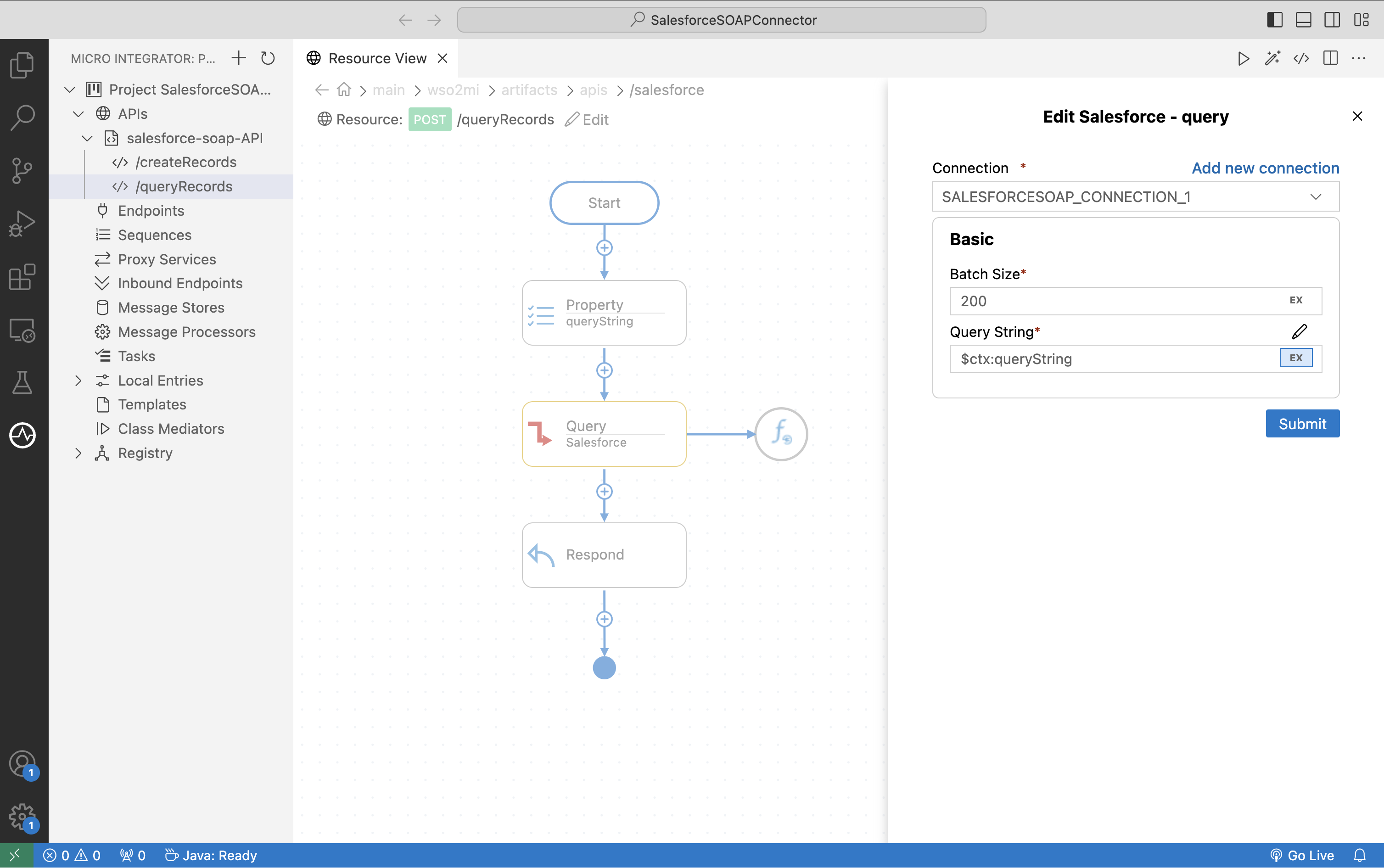Close the Resource View tab

coord(443,59)
